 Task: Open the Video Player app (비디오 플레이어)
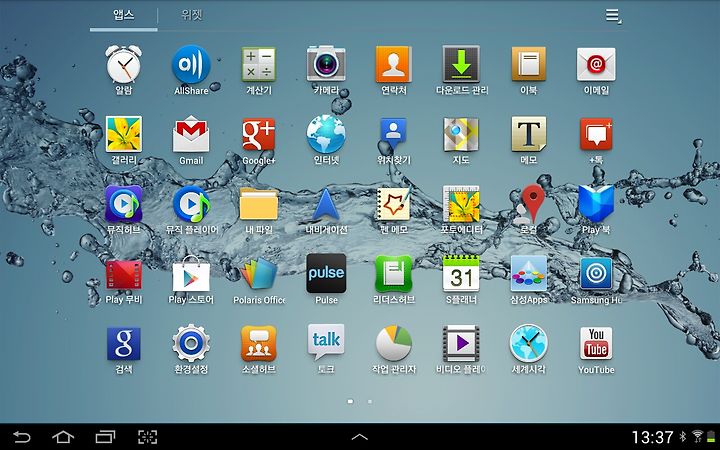pyautogui.click(x=461, y=343)
